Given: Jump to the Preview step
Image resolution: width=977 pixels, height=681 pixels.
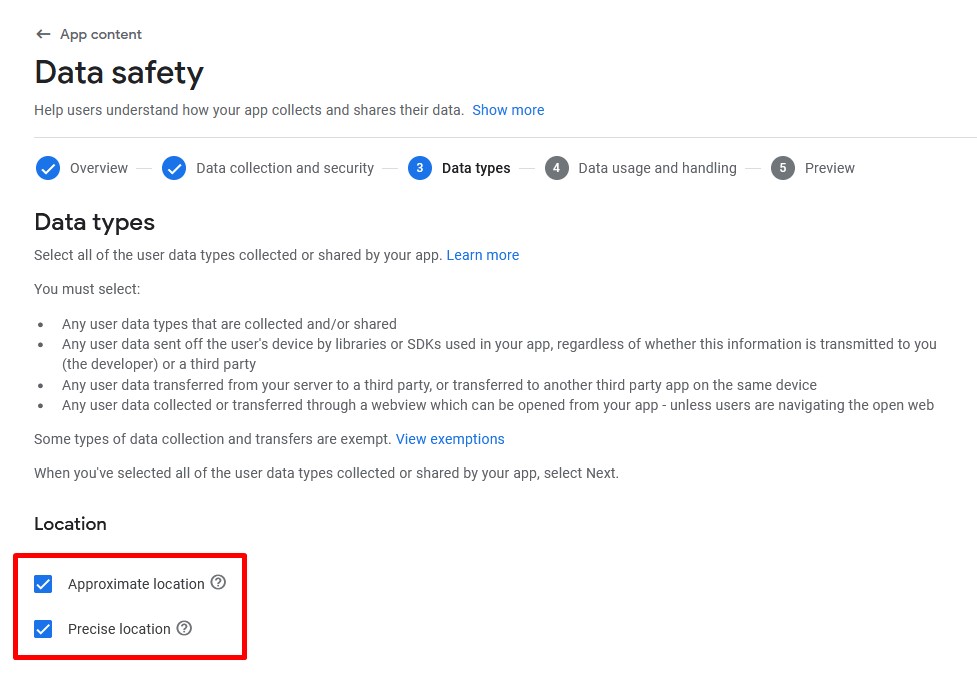Looking at the screenshot, I should tap(829, 168).
